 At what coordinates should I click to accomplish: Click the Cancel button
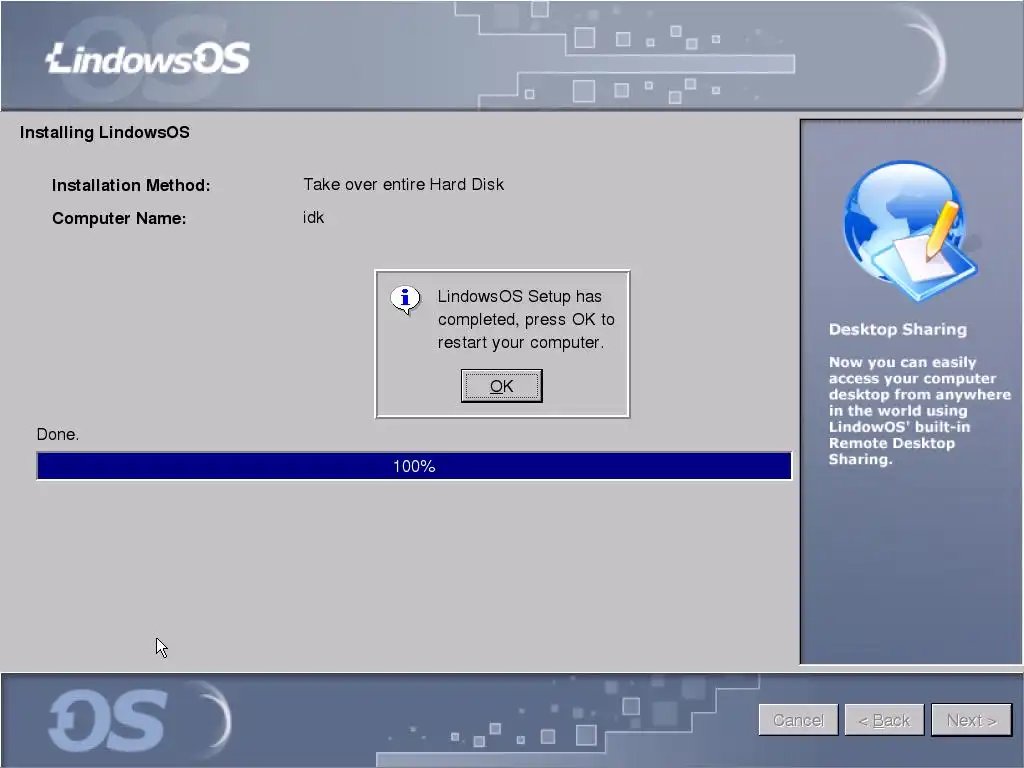pyautogui.click(x=798, y=720)
